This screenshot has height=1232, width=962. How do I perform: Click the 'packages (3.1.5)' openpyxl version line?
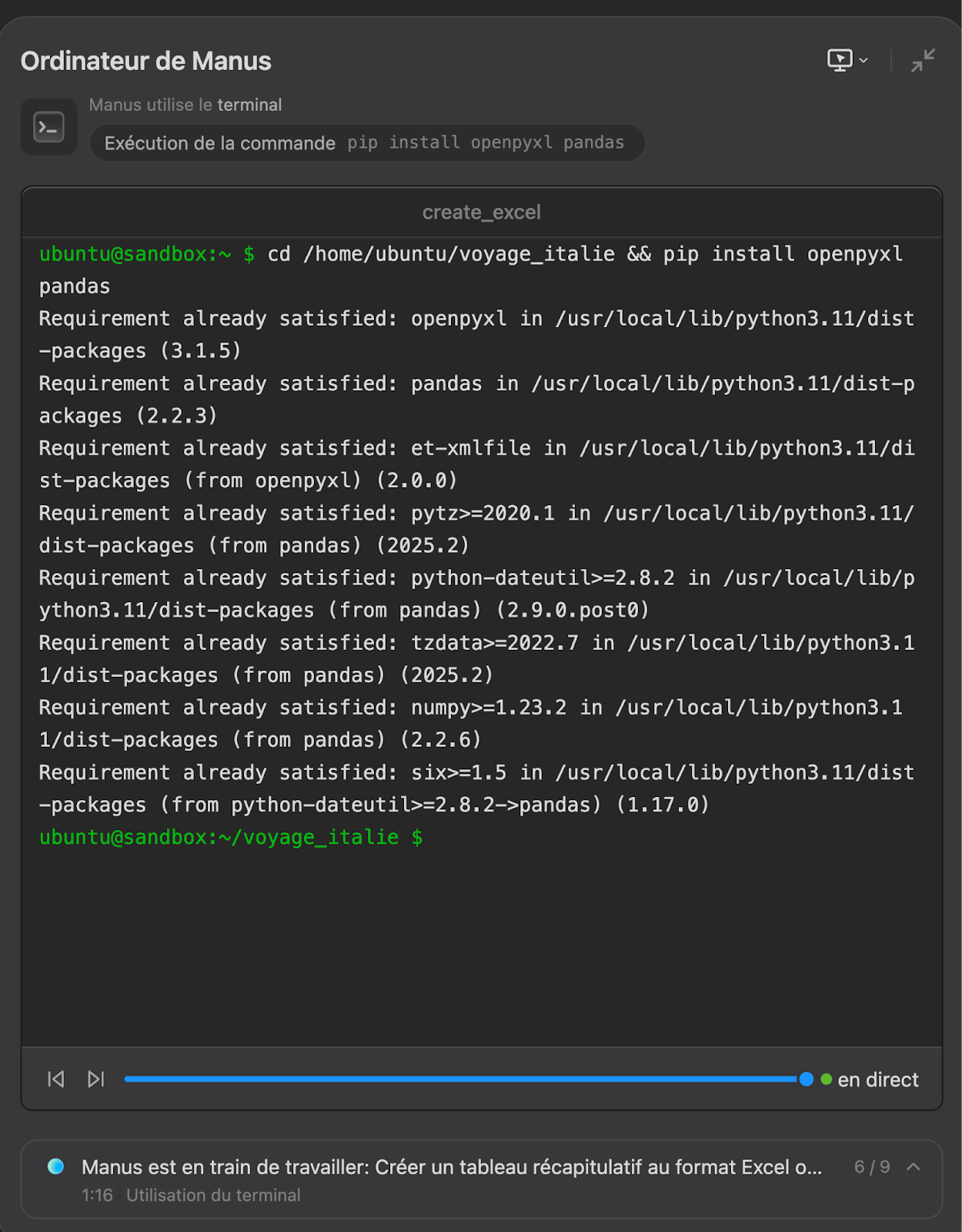(140, 351)
